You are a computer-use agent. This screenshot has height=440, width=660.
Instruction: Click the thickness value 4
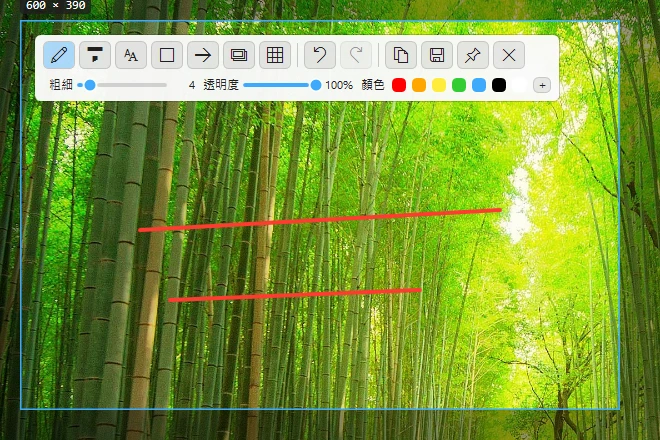[x=192, y=85]
